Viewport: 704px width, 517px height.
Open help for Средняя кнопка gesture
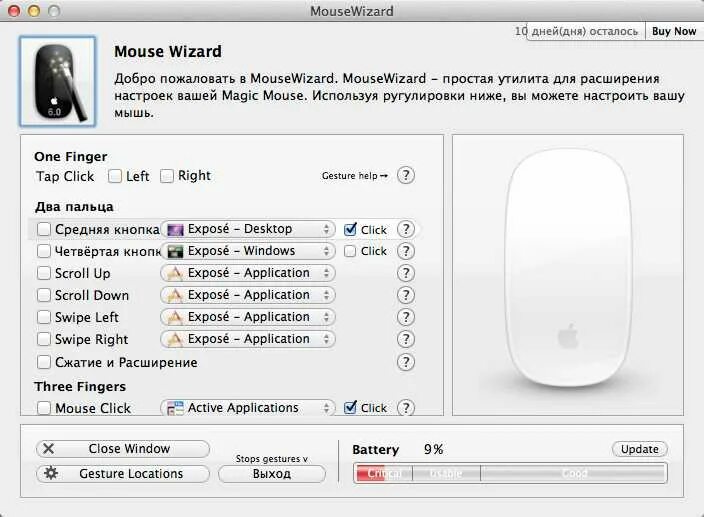[x=406, y=229]
